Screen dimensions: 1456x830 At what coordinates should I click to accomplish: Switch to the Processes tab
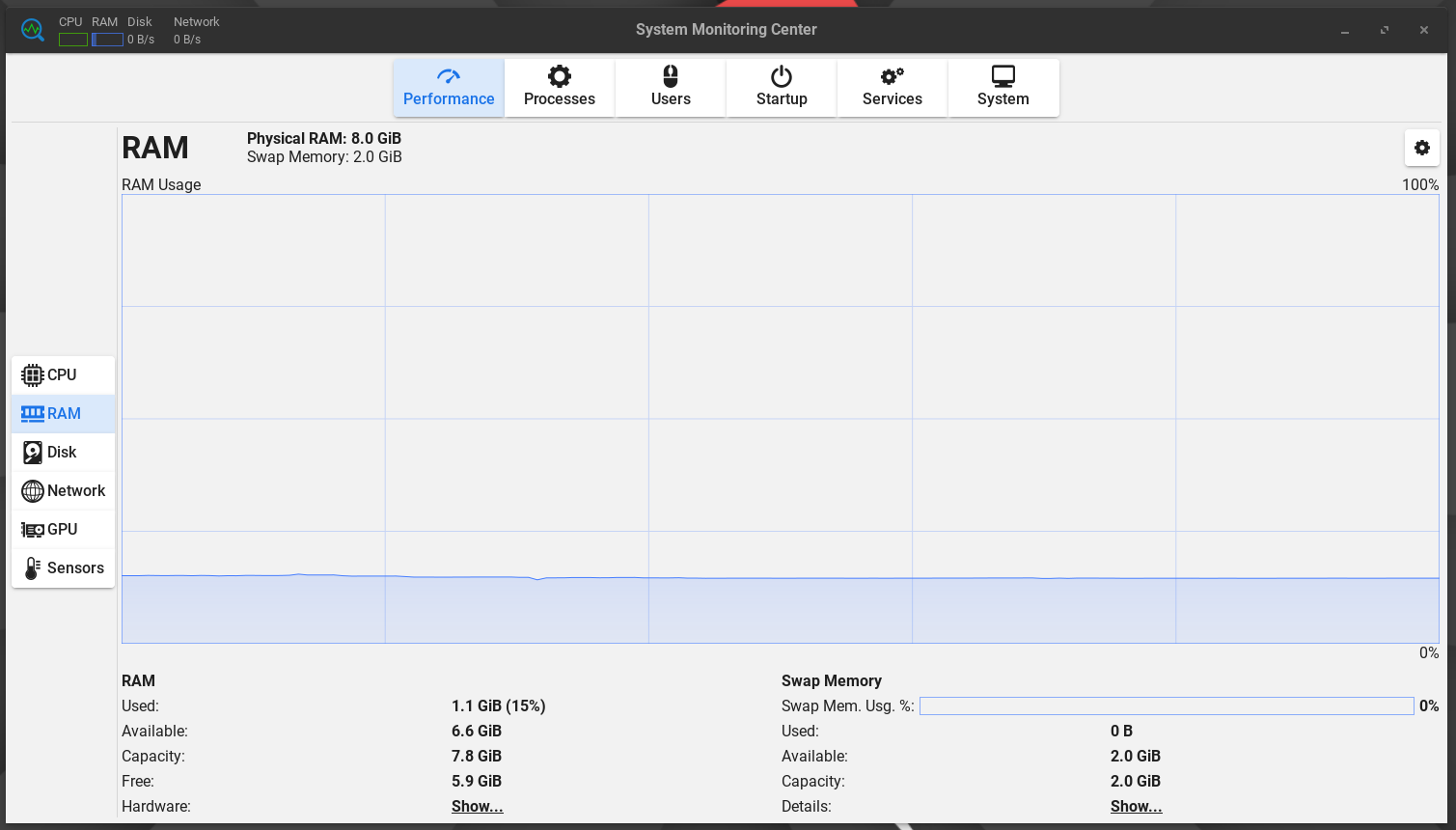click(560, 87)
